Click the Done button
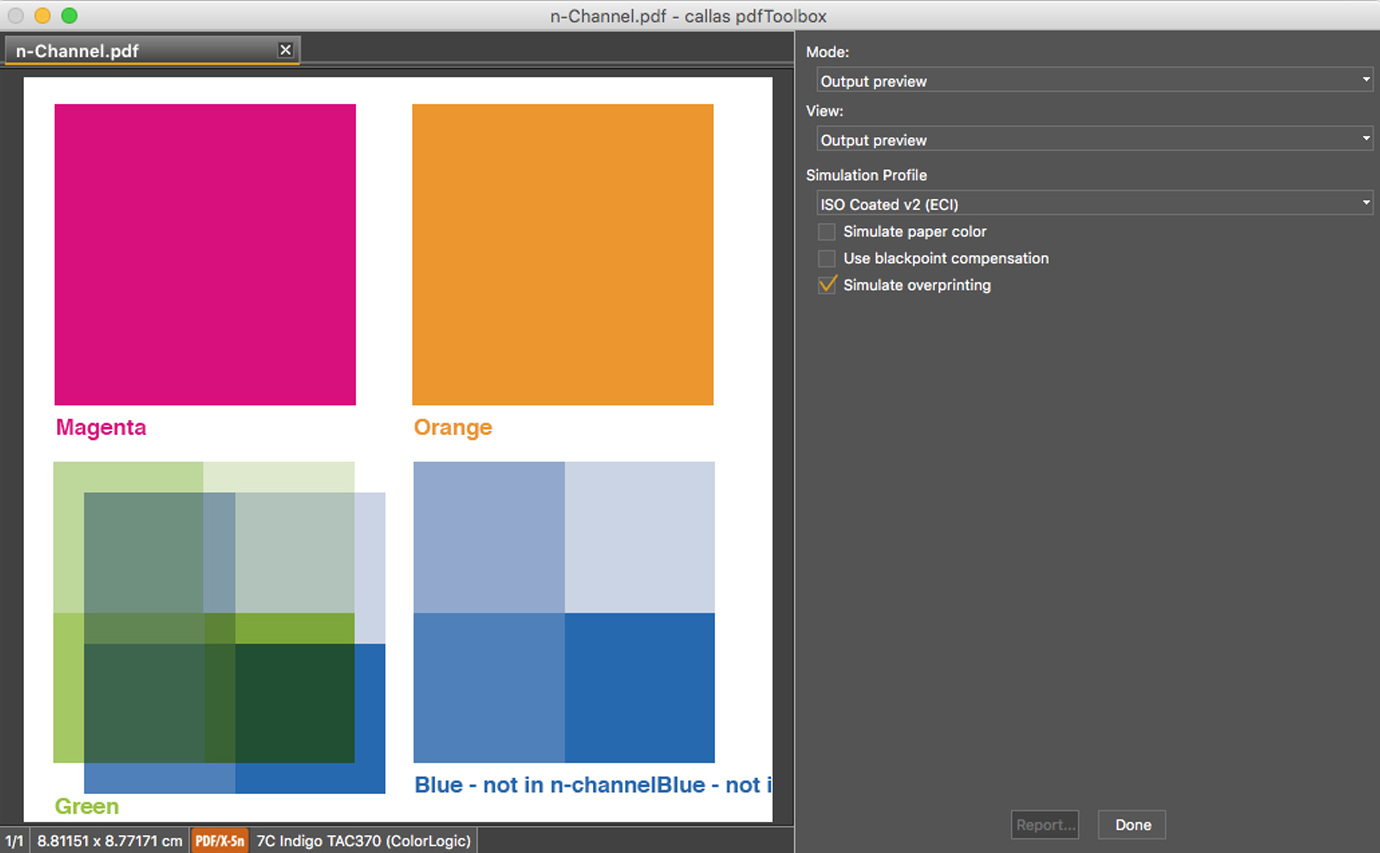The image size is (1380, 853). (1133, 825)
